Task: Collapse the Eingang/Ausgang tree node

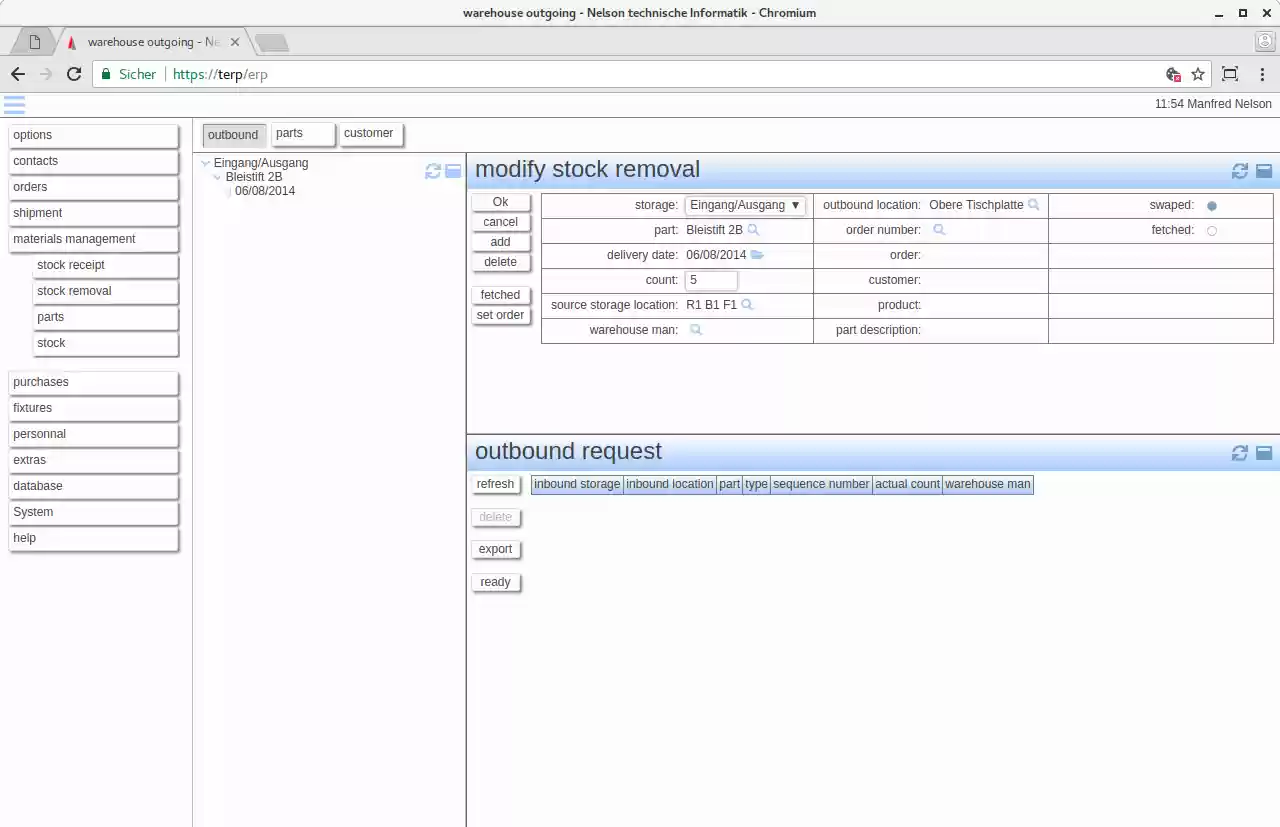Action: [x=205, y=162]
